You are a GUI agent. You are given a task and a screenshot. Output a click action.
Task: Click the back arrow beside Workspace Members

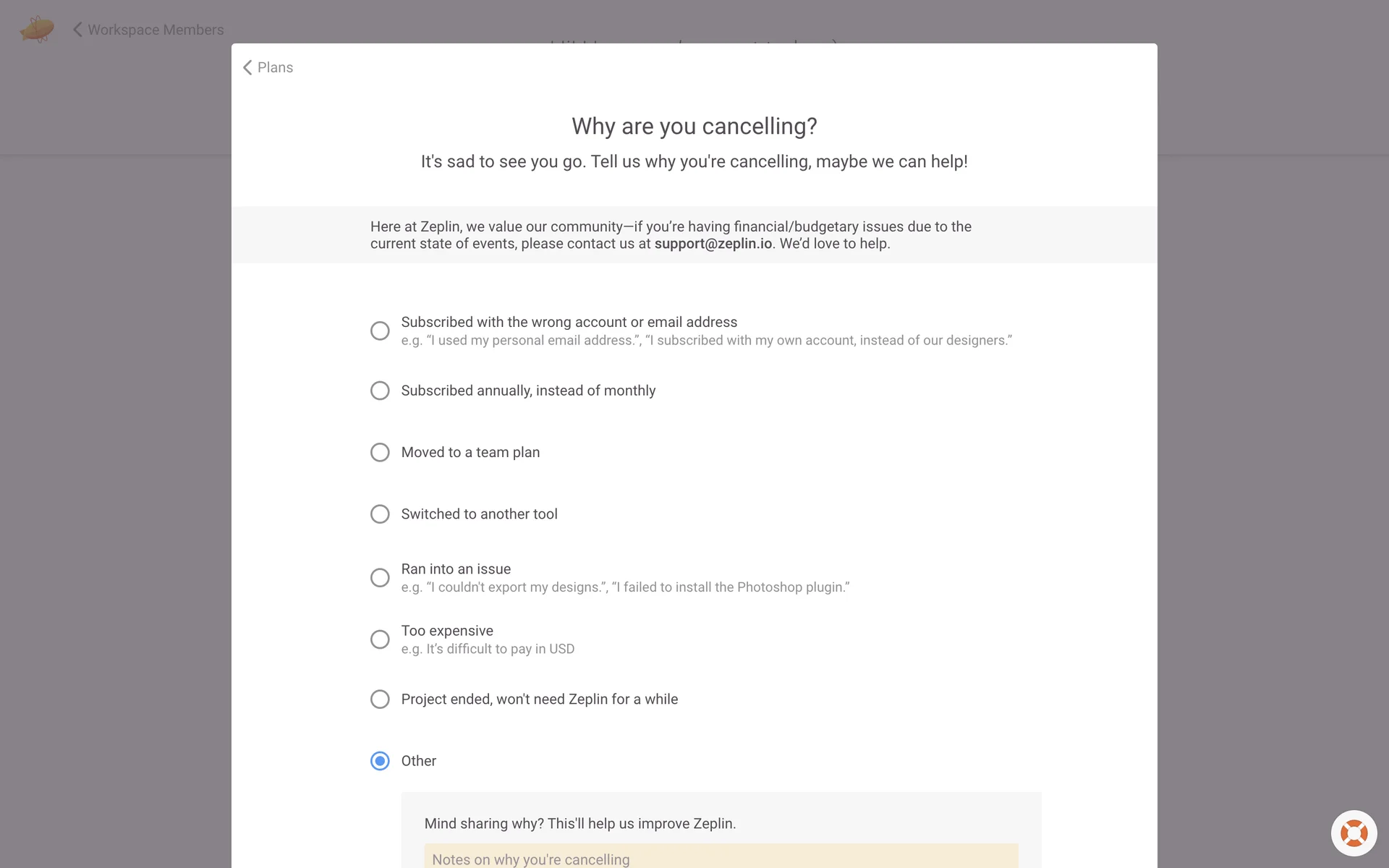[77, 30]
